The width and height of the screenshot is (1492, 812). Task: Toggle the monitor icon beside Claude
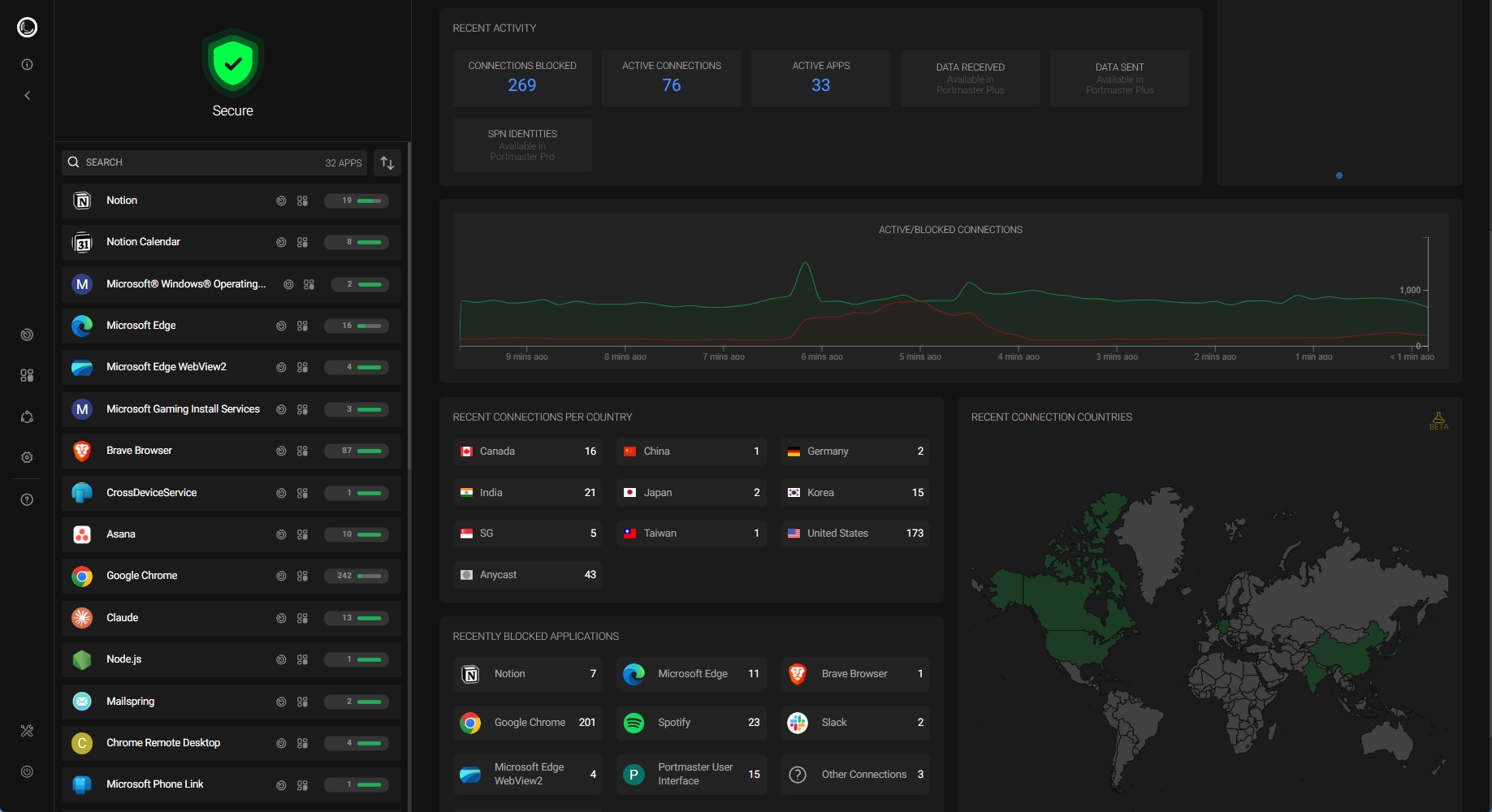coord(281,617)
